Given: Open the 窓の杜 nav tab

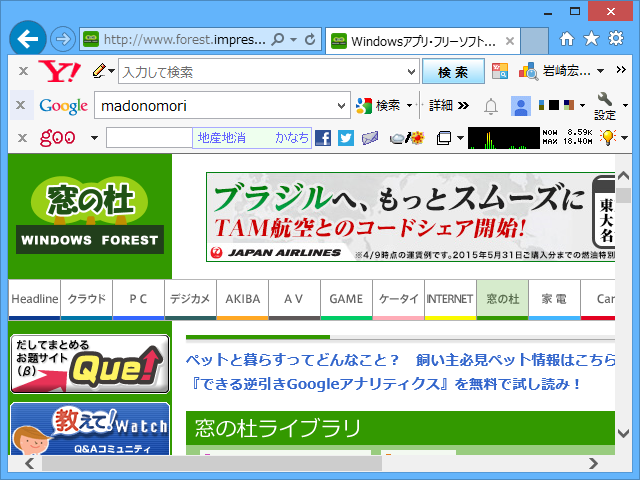Looking at the screenshot, I should (x=502, y=299).
